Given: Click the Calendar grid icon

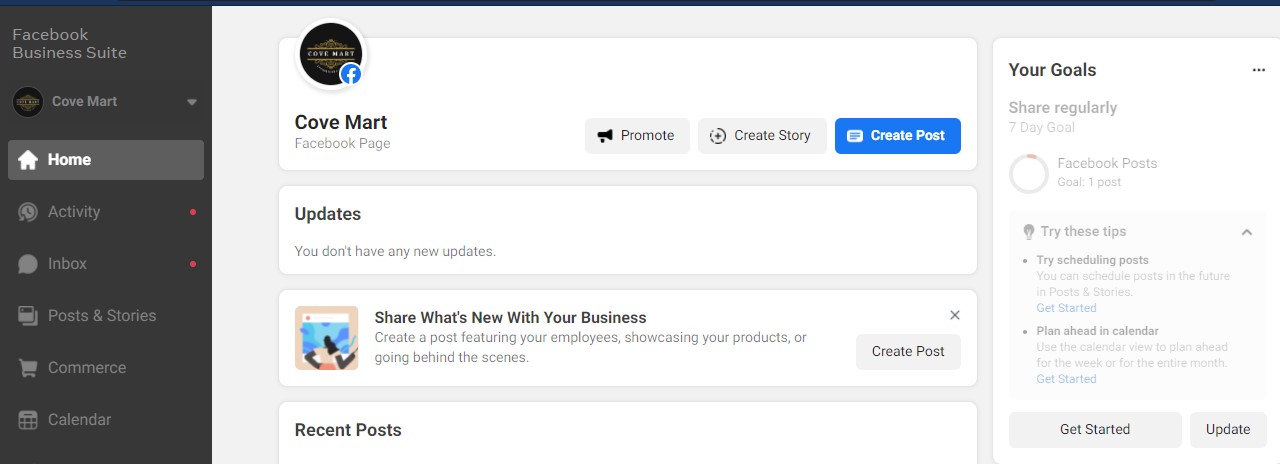Looking at the screenshot, I should tap(28, 420).
